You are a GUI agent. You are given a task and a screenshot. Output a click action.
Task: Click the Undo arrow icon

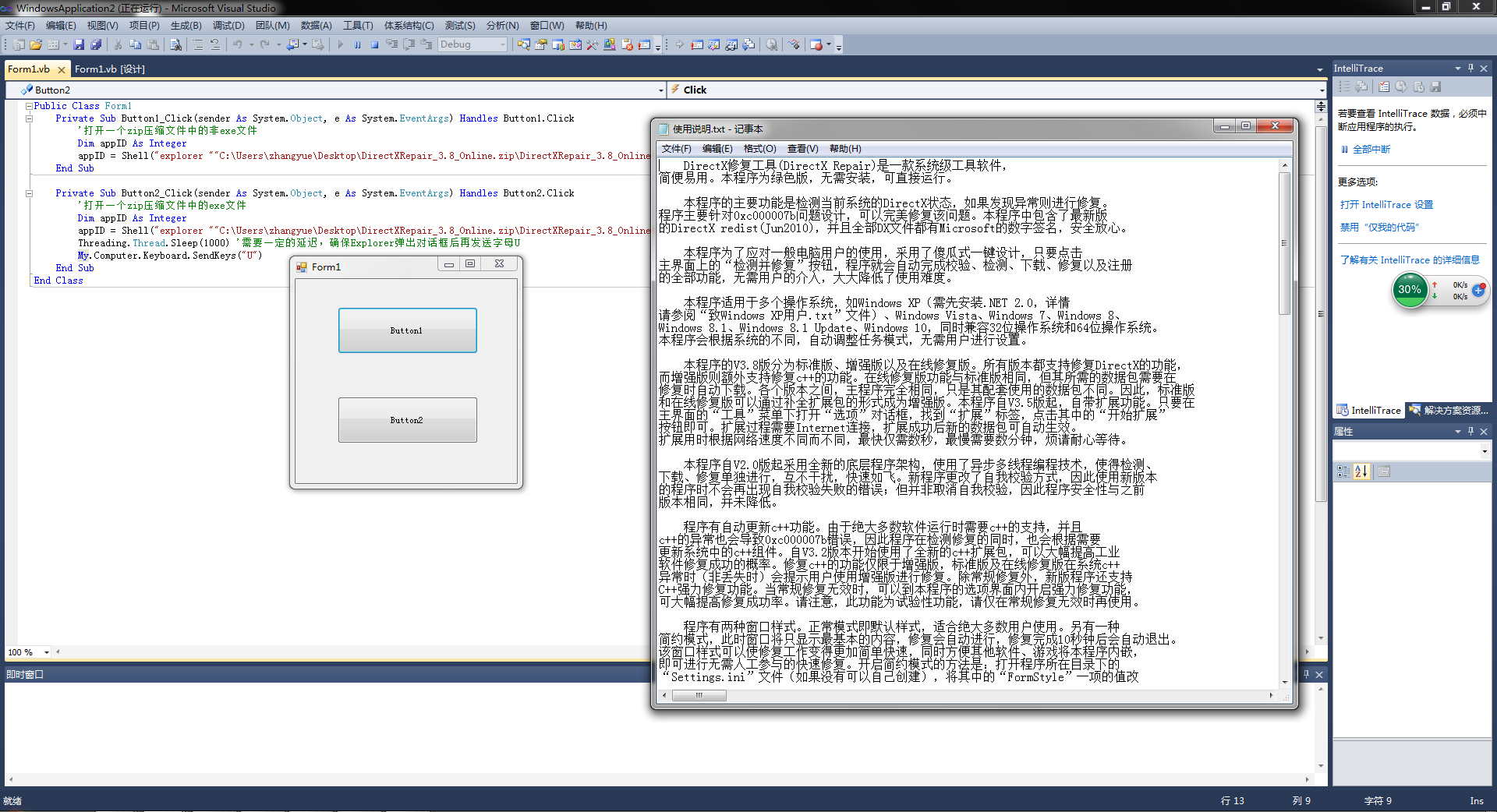[x=237, y=44]
